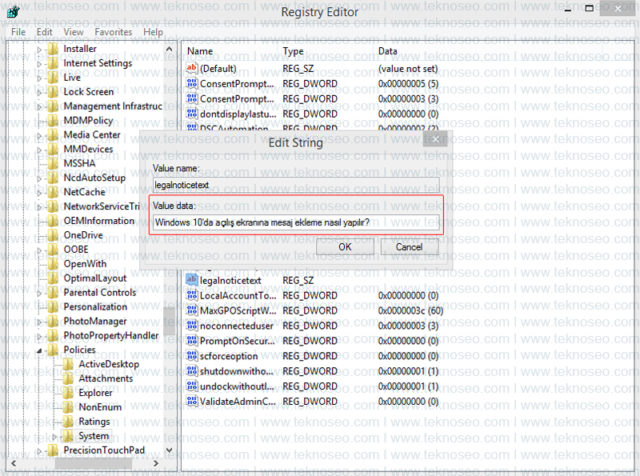Select the Parental Controls tree item
This screenshot has width=640, height=476.
click(100, 293)
